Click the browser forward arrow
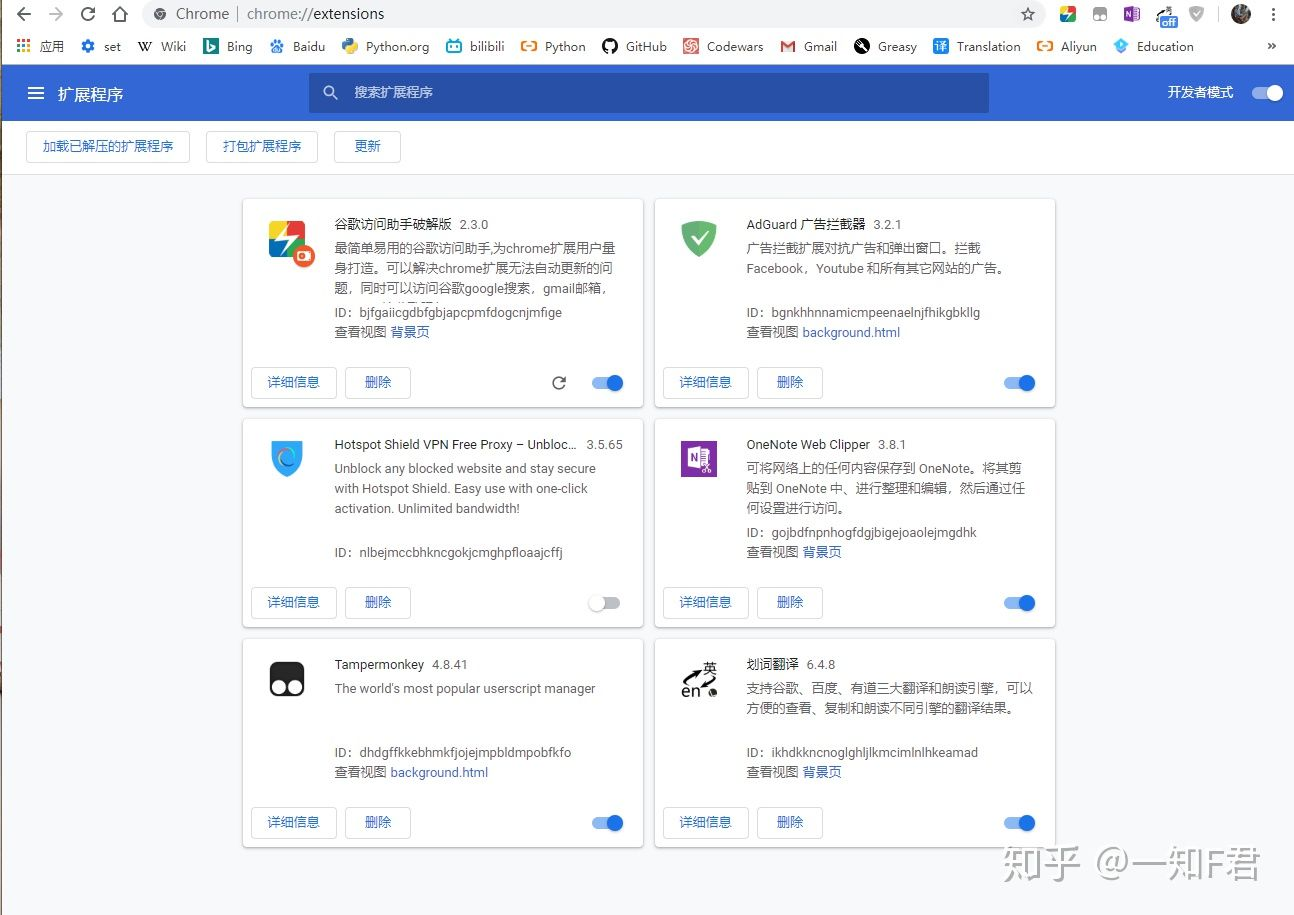The width and height of the screenshot is (1294, 915). coord(56,14)
